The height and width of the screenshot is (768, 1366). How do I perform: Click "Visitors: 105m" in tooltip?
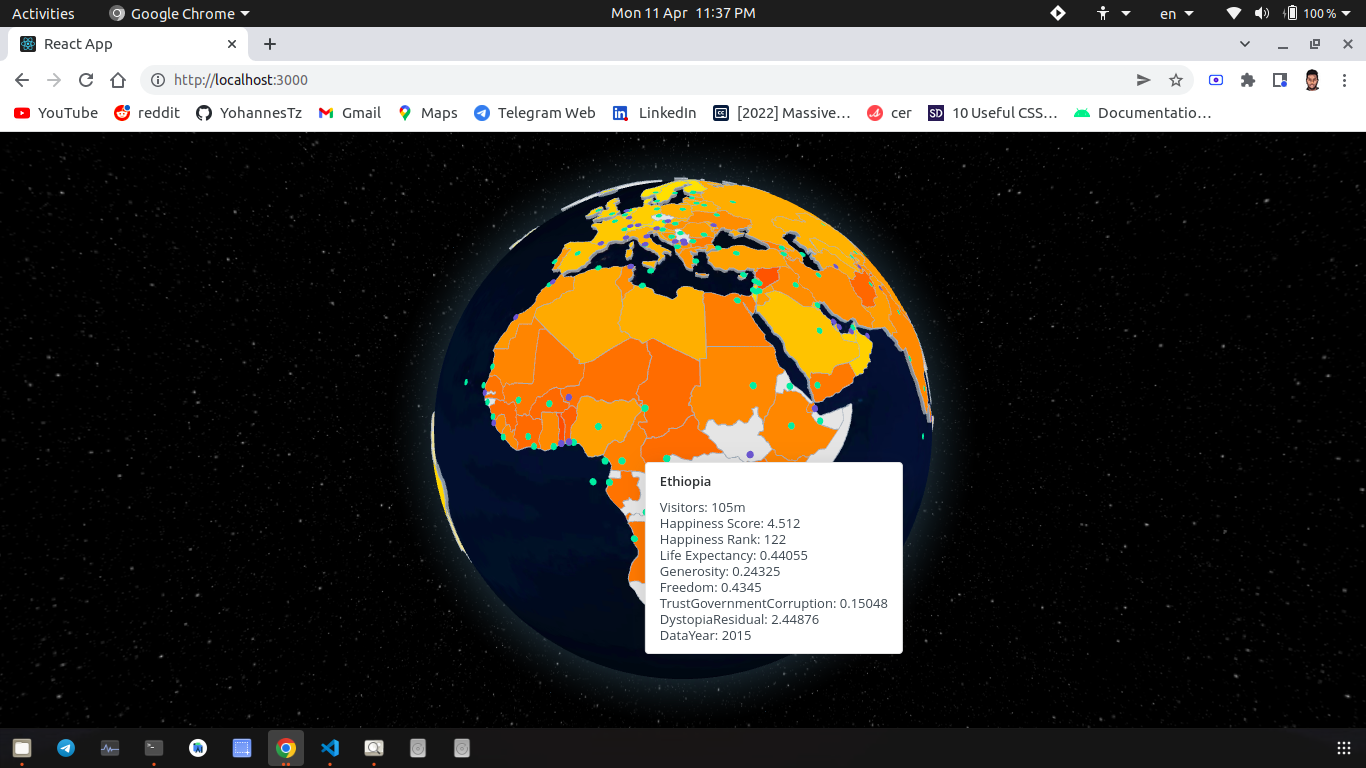[702, 507]
